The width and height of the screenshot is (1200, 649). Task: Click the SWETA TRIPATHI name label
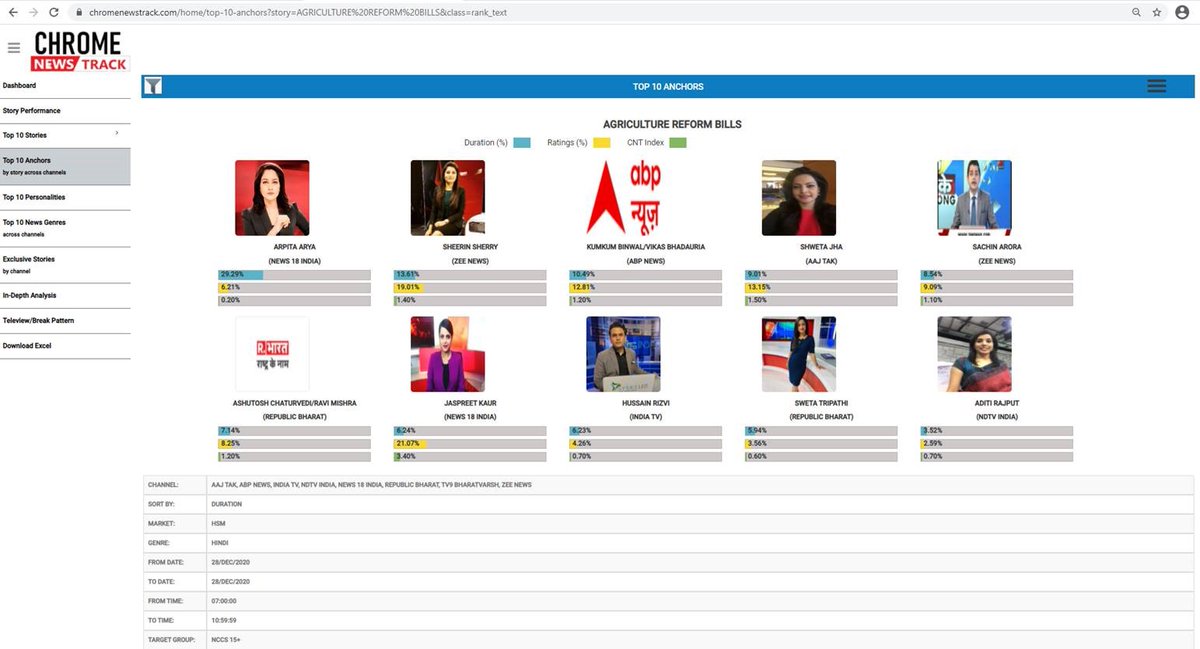[x=822, y=403]
